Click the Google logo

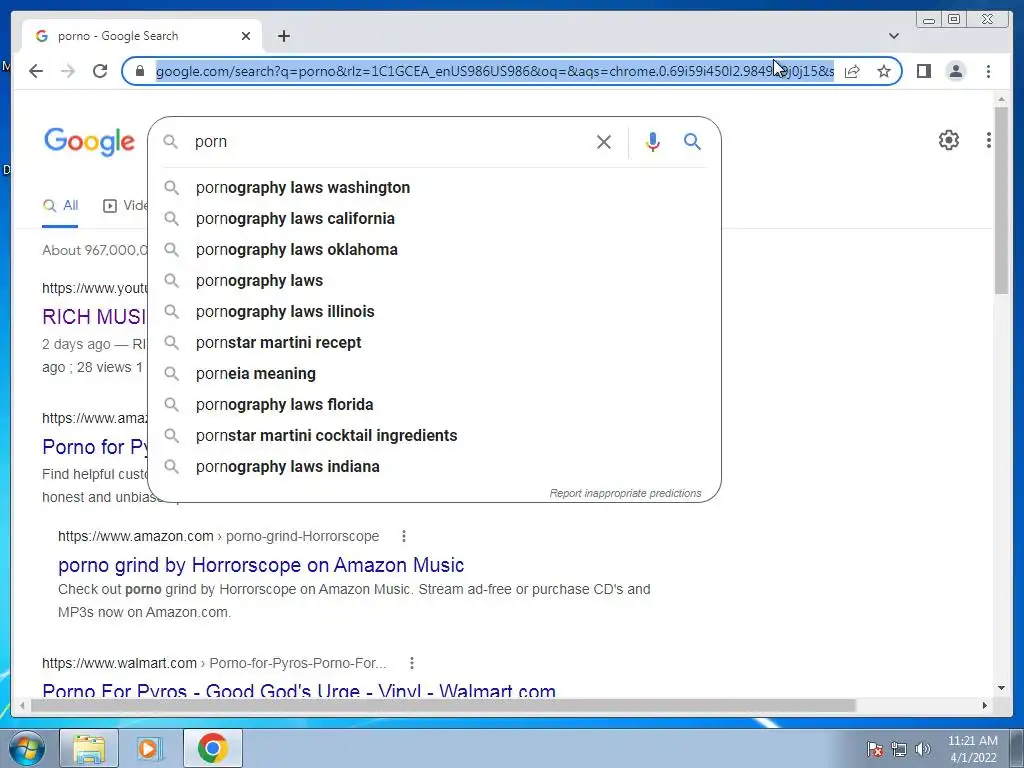(89, 142)
